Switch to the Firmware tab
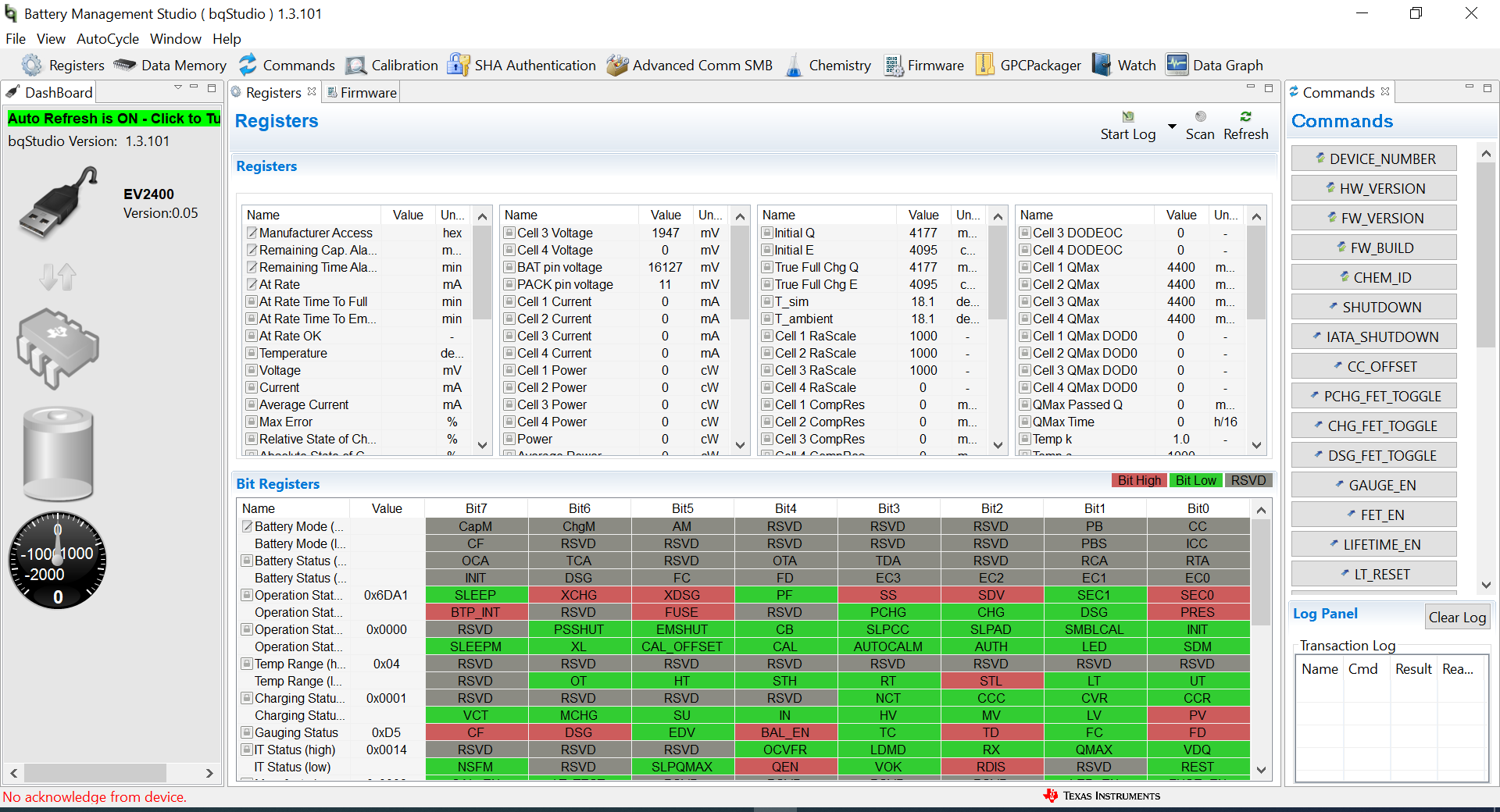Image resolution: width=1500 pixels, height=812 pixels. point(362,92)
